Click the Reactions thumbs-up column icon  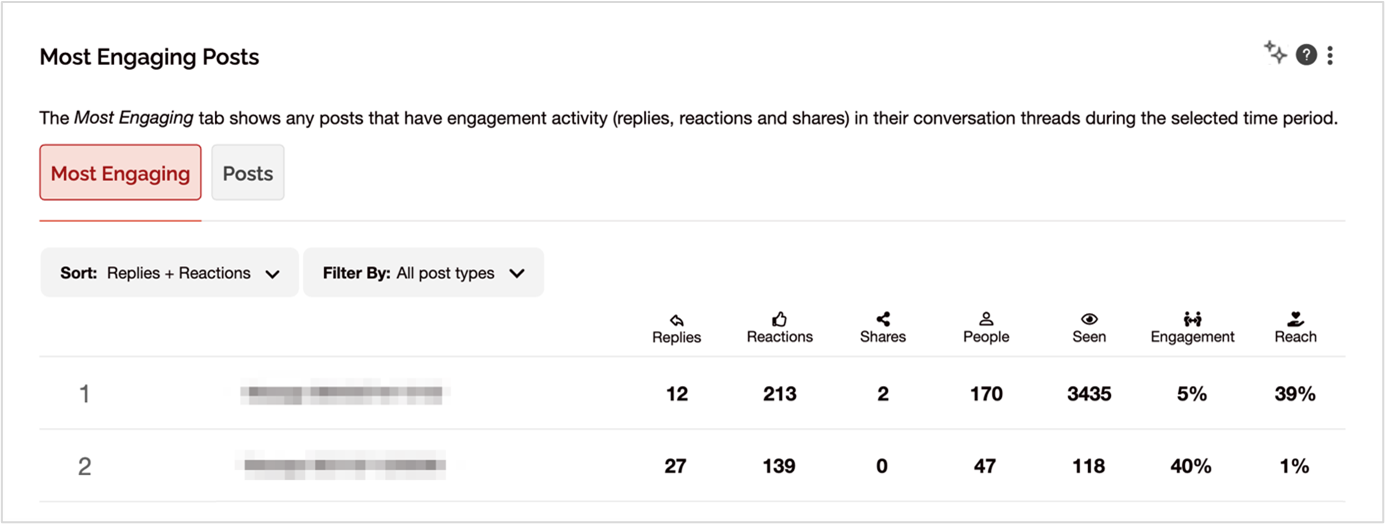[x=779, y=320]
